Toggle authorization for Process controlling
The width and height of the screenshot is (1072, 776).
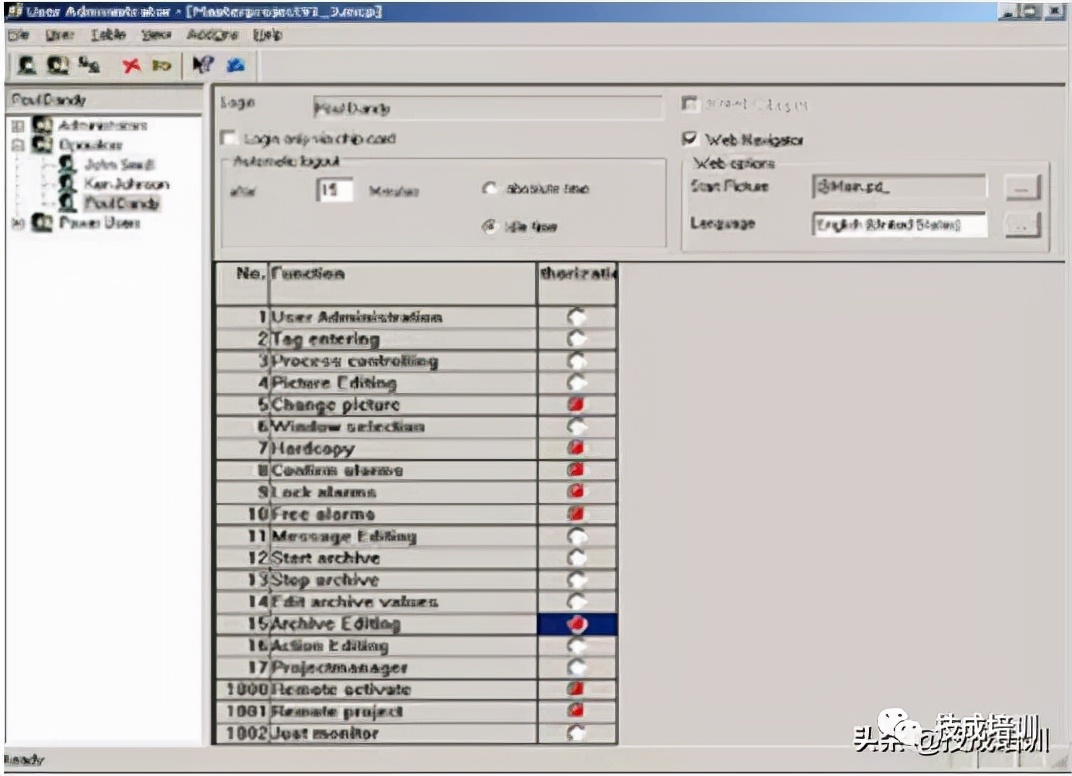tap(577, 360)
